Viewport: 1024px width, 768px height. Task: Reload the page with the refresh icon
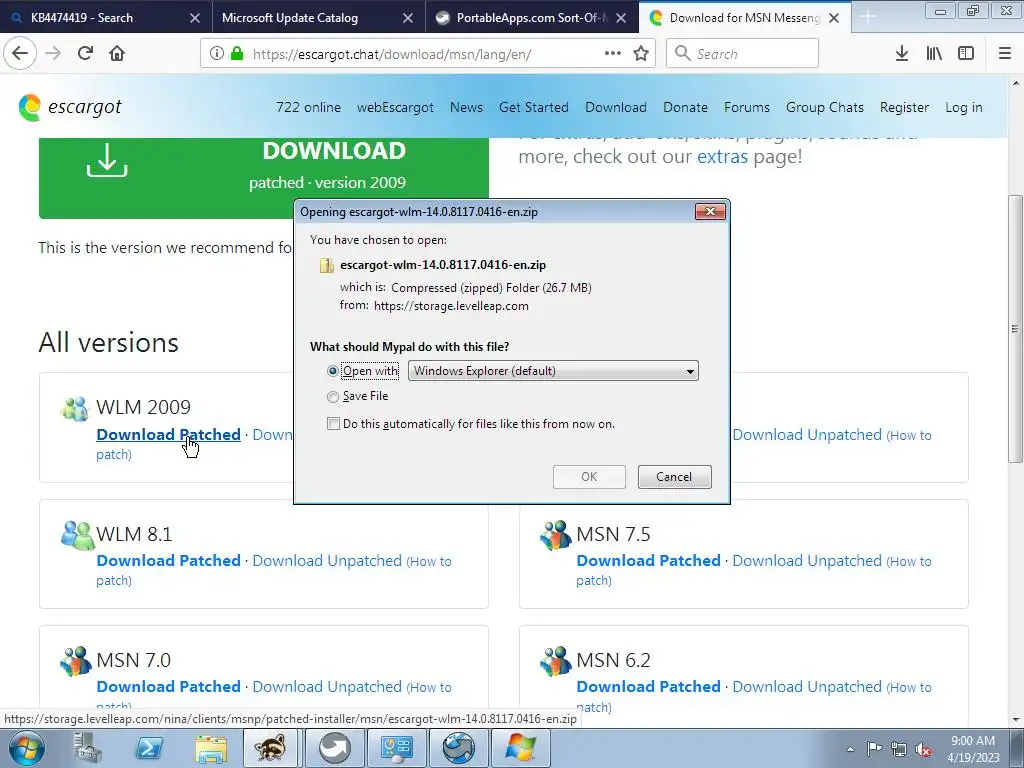(x=85, y=54)
